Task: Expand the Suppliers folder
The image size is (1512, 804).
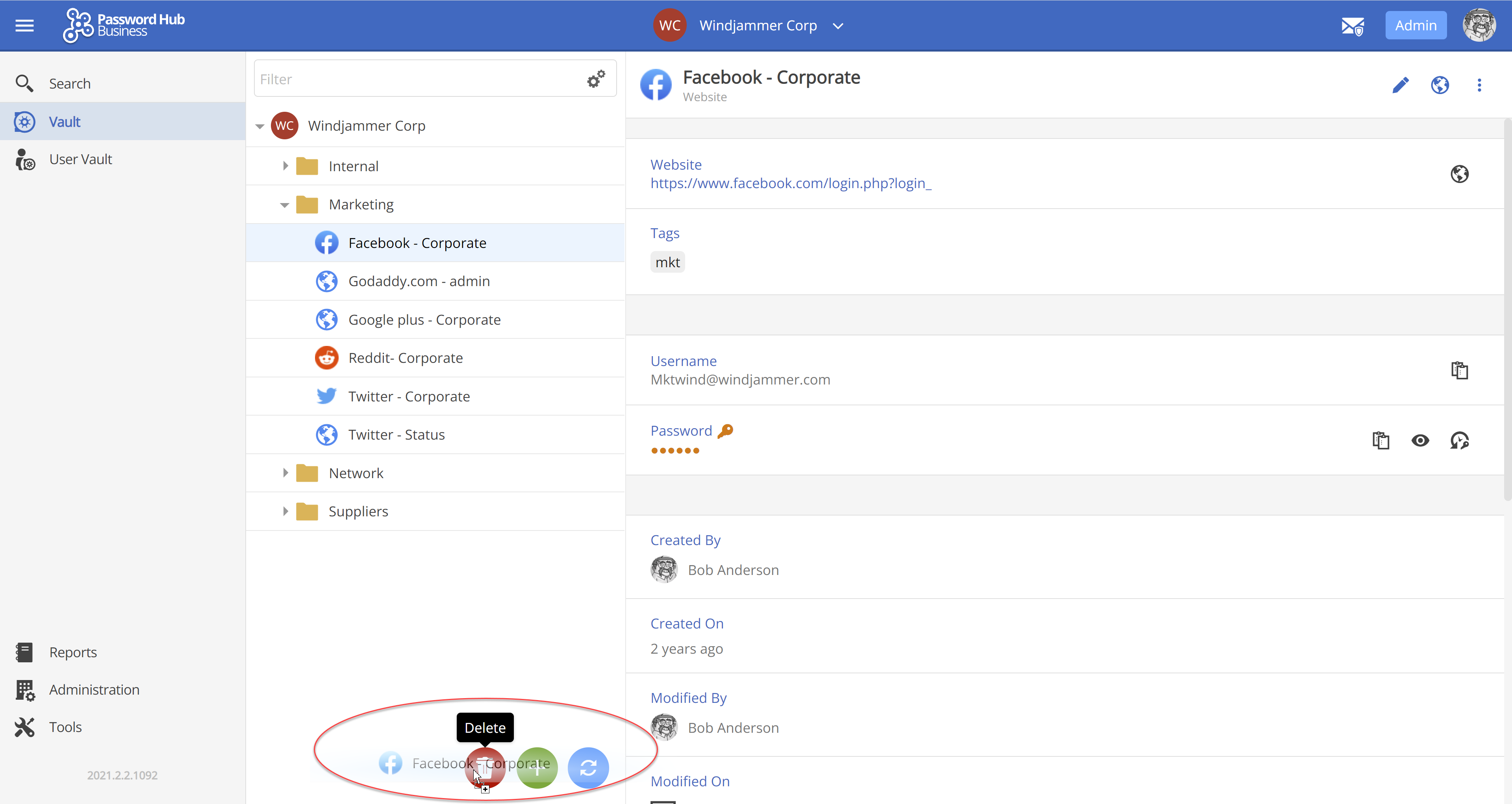Action: (x=286, y=511)
